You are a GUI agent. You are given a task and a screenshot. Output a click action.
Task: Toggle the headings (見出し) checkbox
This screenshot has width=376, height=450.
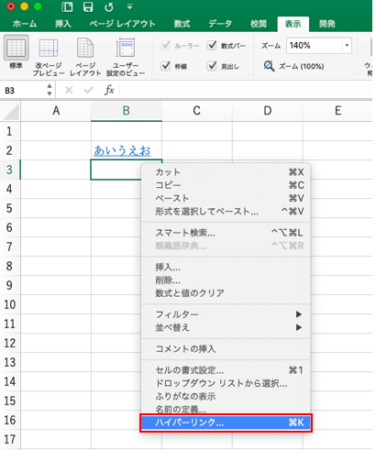tap(212, 66)
